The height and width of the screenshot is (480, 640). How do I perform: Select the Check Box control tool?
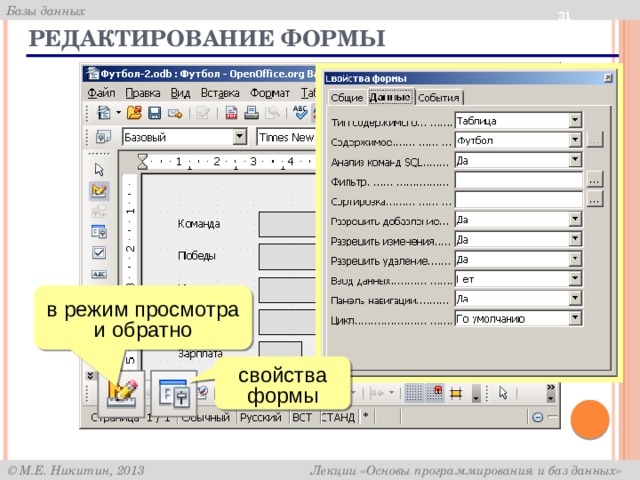99,253
